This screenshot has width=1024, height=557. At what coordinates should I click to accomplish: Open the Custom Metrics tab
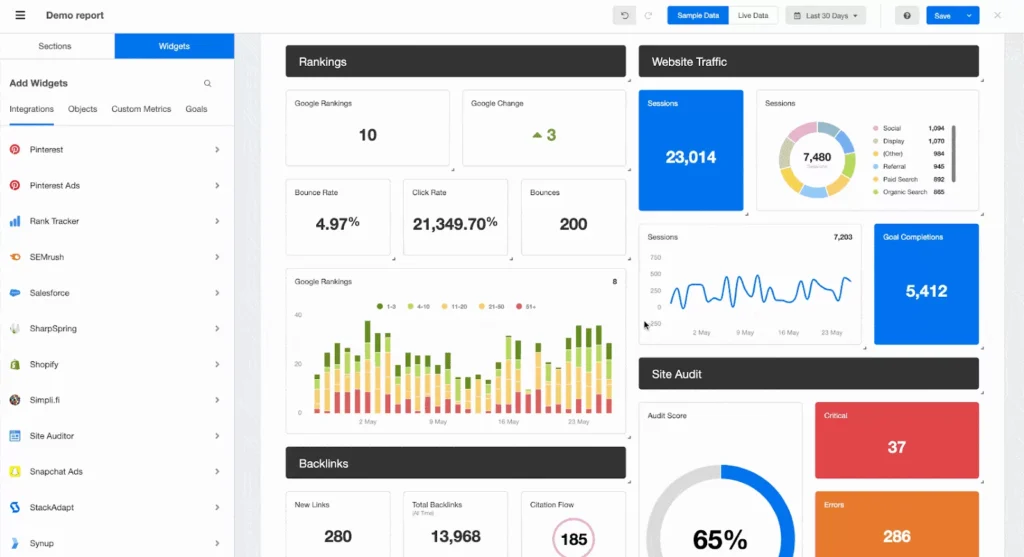point(141,109)
